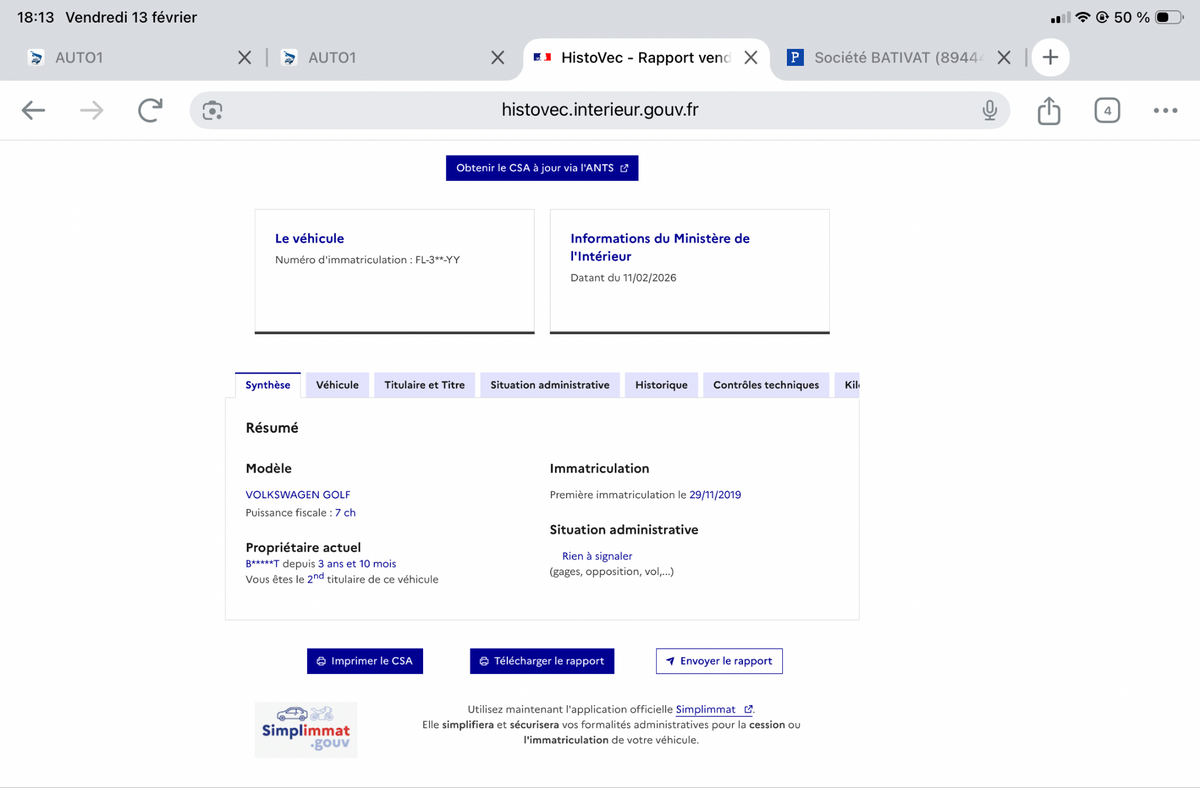Tap the address bar URL field

[599, 110]
